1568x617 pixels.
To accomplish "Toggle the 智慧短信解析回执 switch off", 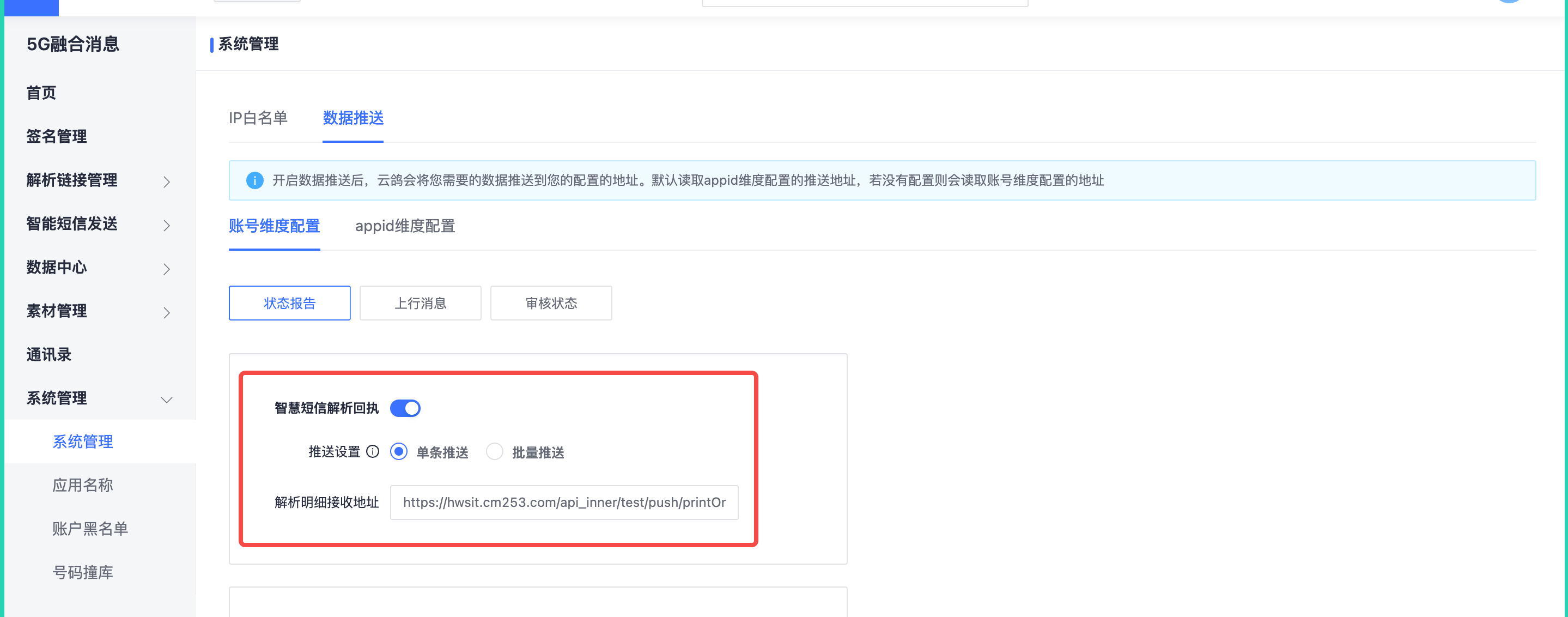I will pos(405,408).
